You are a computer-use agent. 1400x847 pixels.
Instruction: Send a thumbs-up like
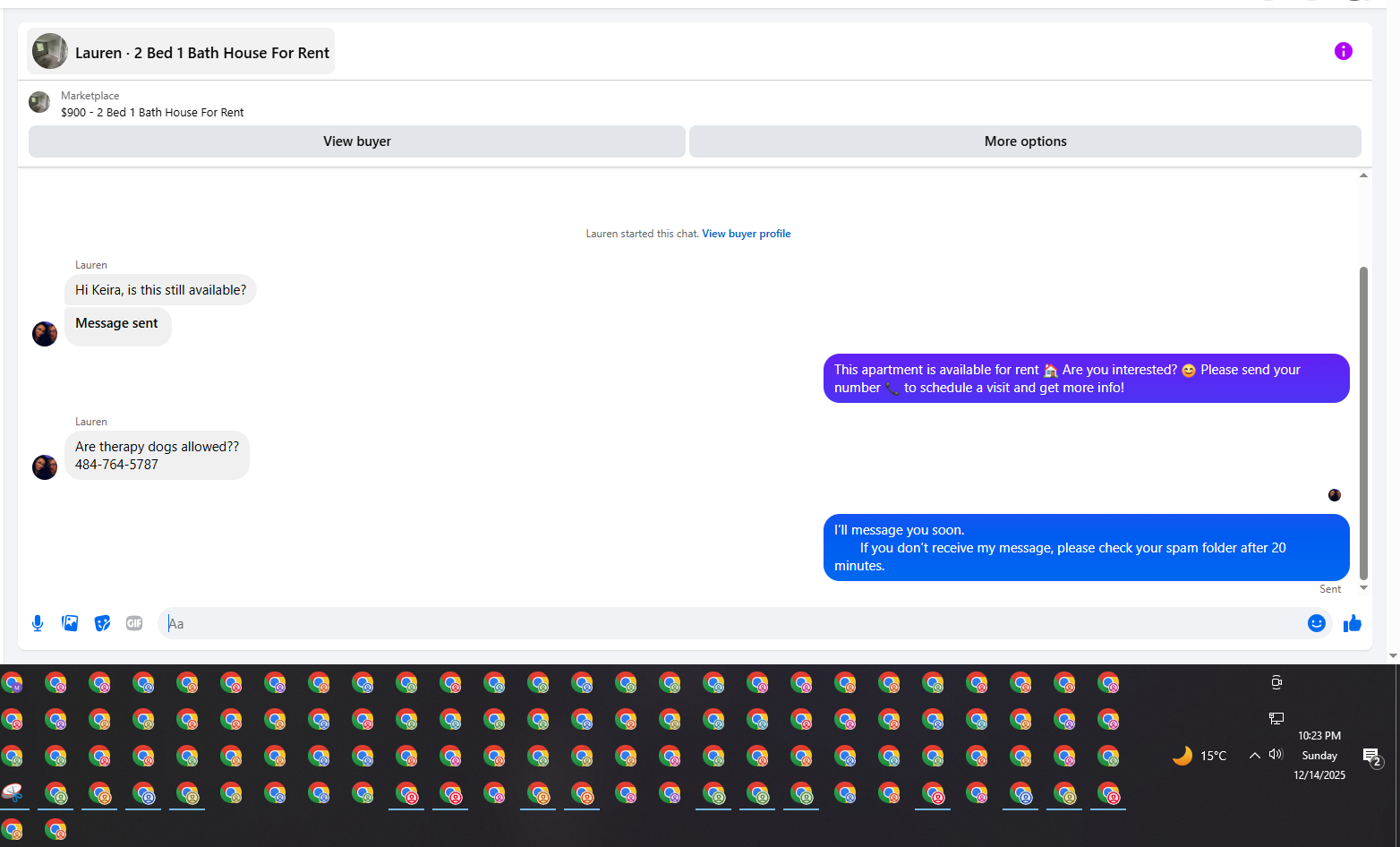[x=1352, y=623]
